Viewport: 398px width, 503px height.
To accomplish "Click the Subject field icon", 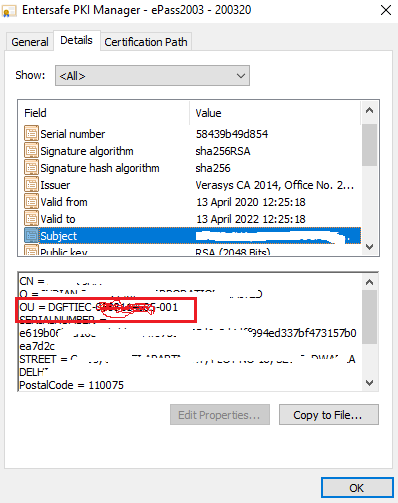I will click(x=31, y=236).
